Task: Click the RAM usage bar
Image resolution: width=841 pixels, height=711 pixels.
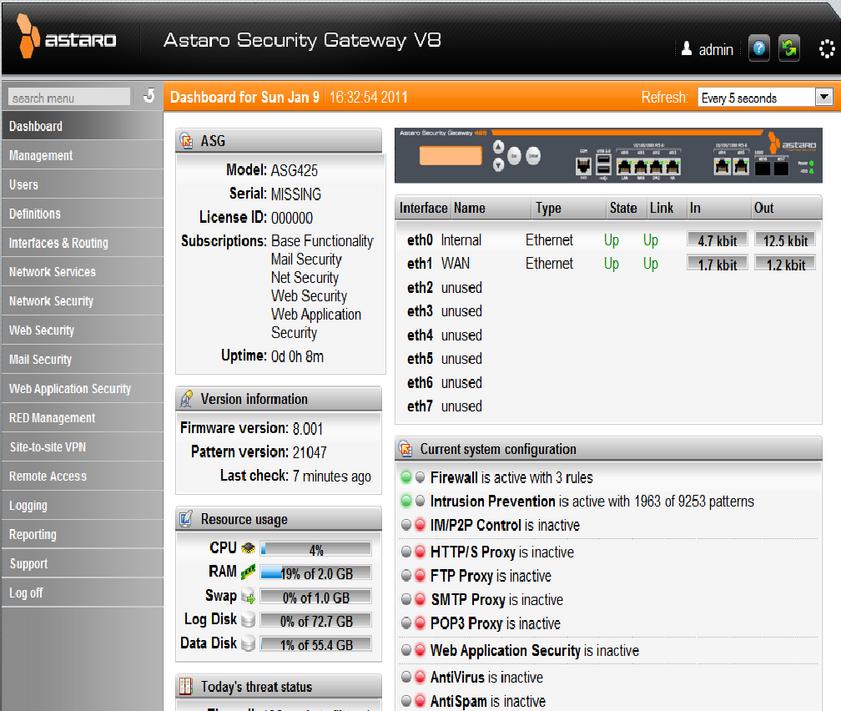Action: [x=315, y=573]
